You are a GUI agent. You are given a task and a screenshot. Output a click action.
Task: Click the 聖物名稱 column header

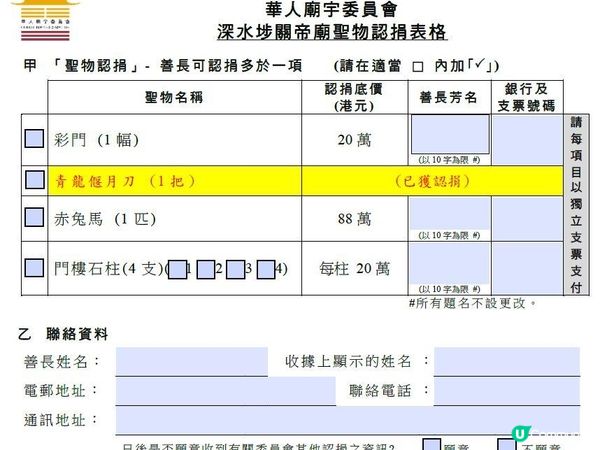[174, 97]
